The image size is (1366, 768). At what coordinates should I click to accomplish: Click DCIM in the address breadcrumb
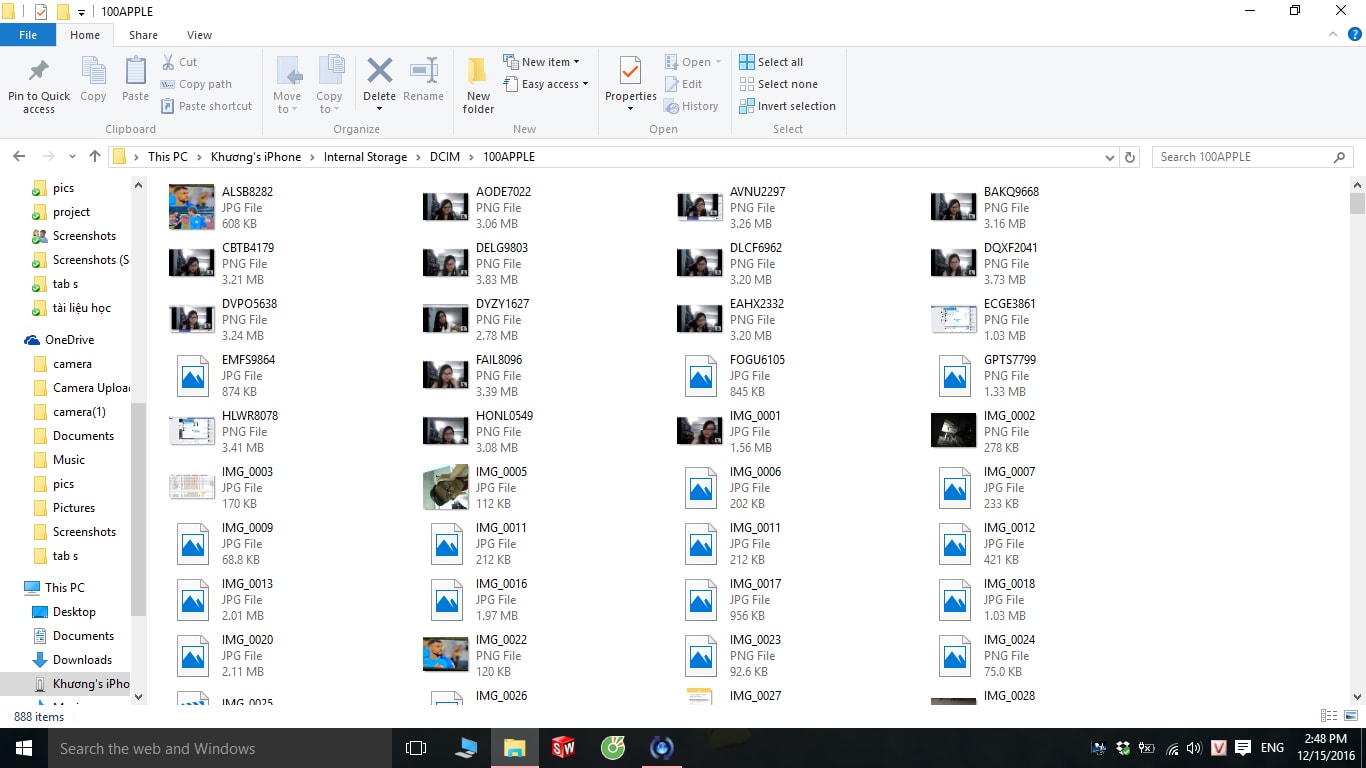tap(444, 157)
